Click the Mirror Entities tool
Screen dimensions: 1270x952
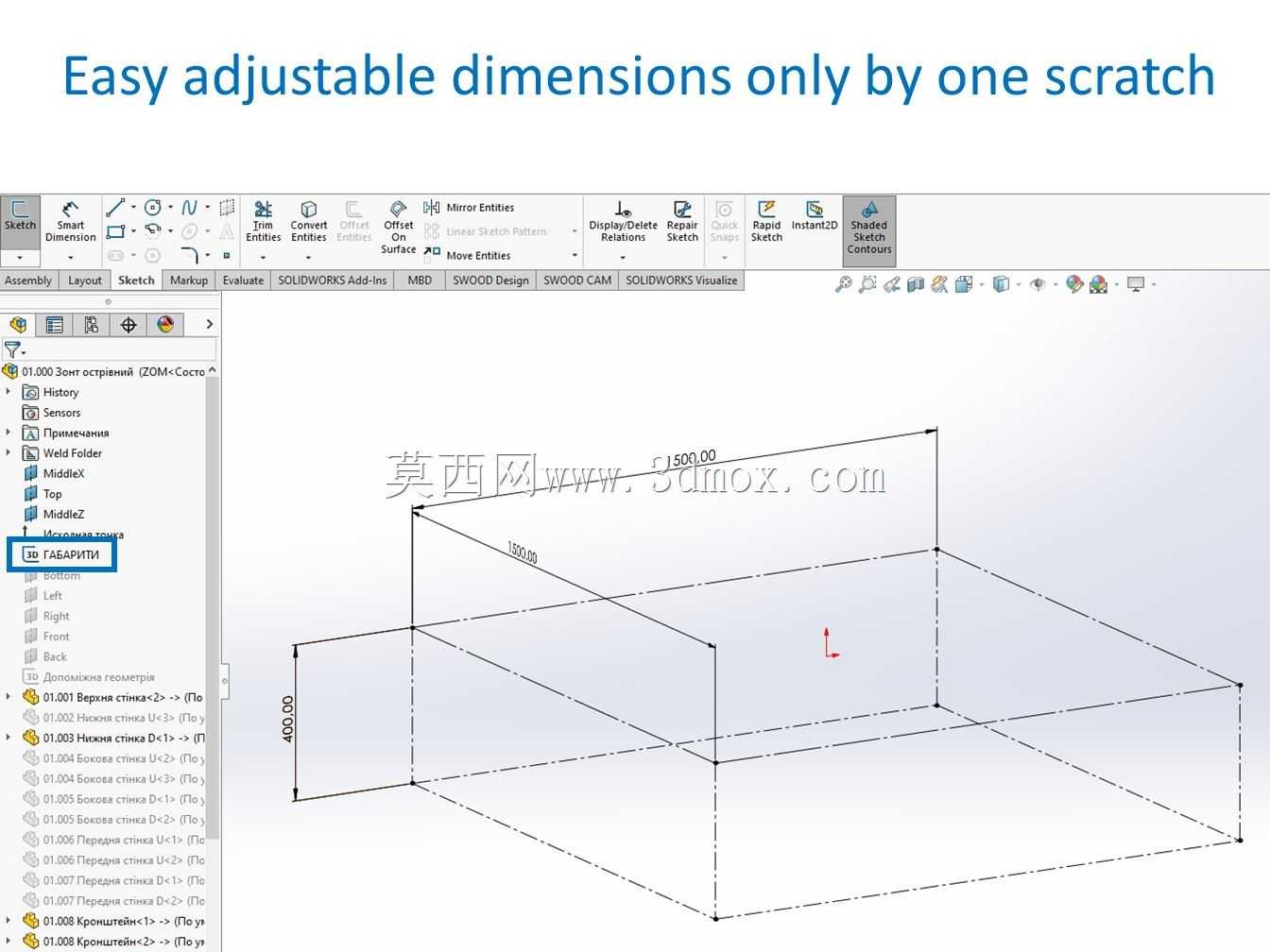[x=469, y=208]
